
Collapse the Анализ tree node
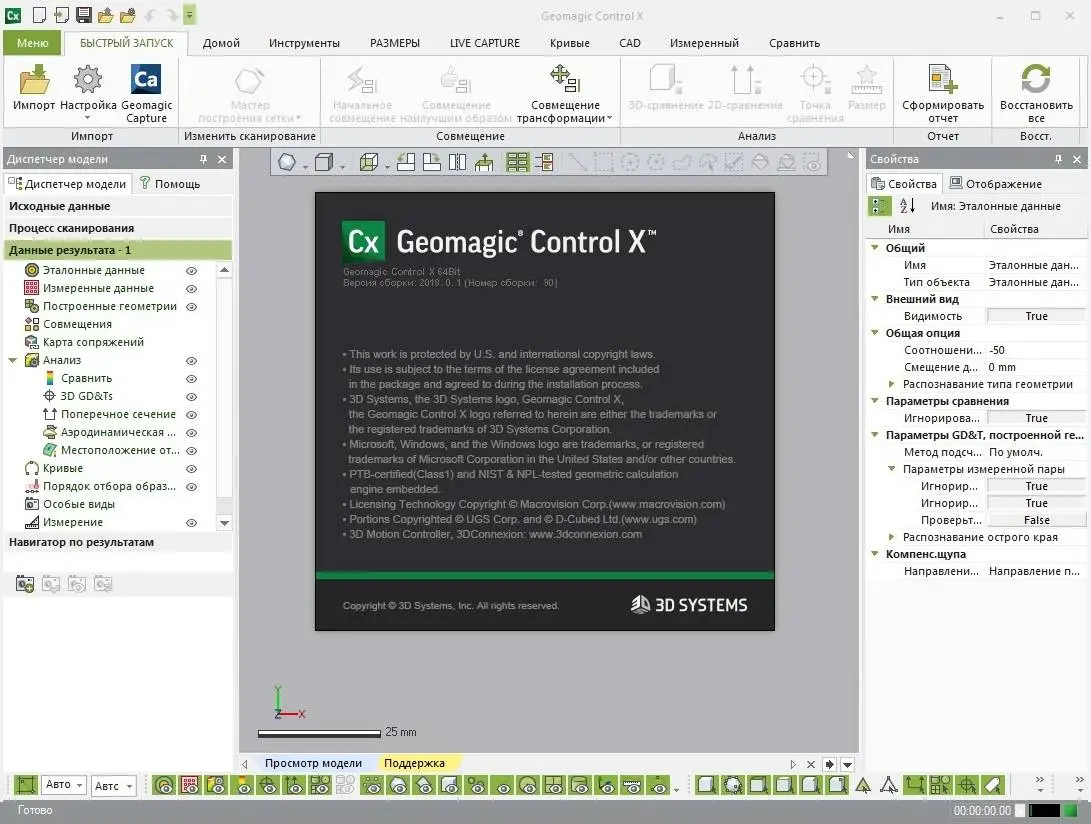point(13,360)
